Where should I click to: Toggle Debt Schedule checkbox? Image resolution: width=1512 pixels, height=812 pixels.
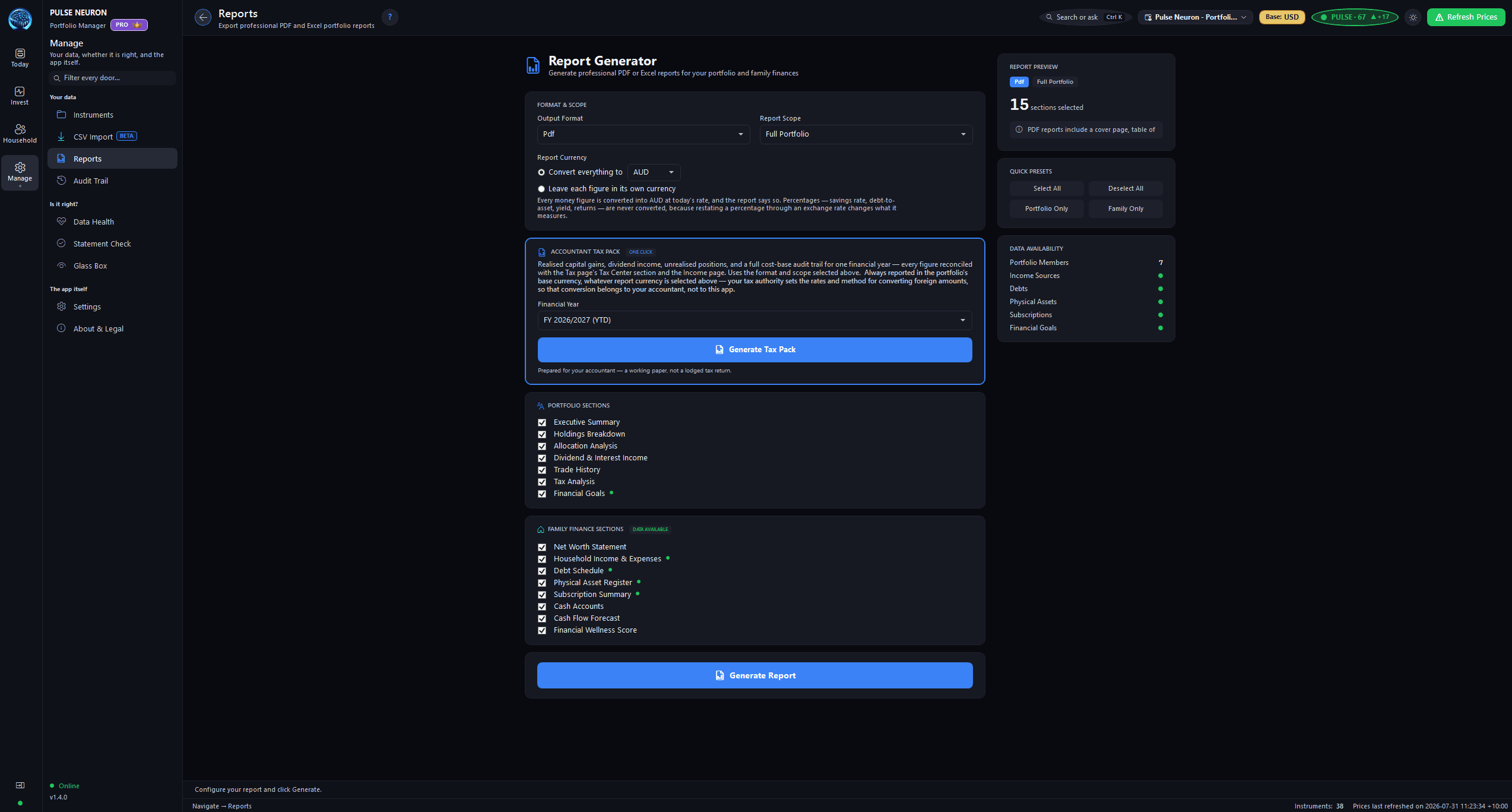(x=542, y=571)
